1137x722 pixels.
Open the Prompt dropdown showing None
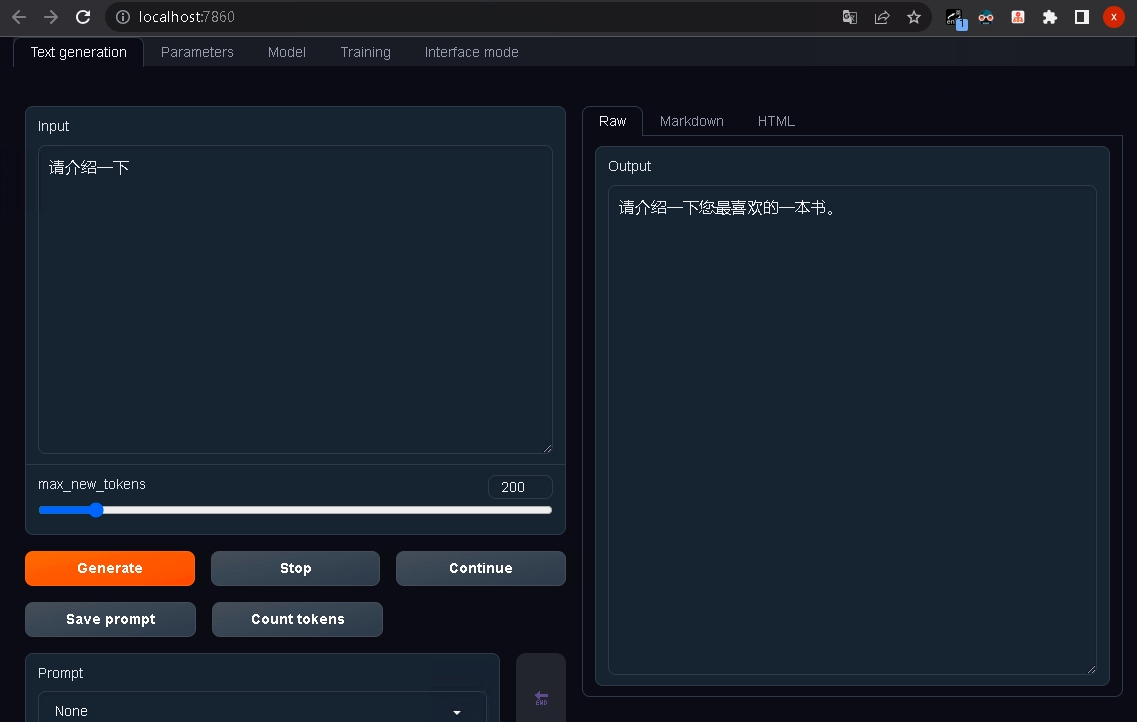[262, 709]
